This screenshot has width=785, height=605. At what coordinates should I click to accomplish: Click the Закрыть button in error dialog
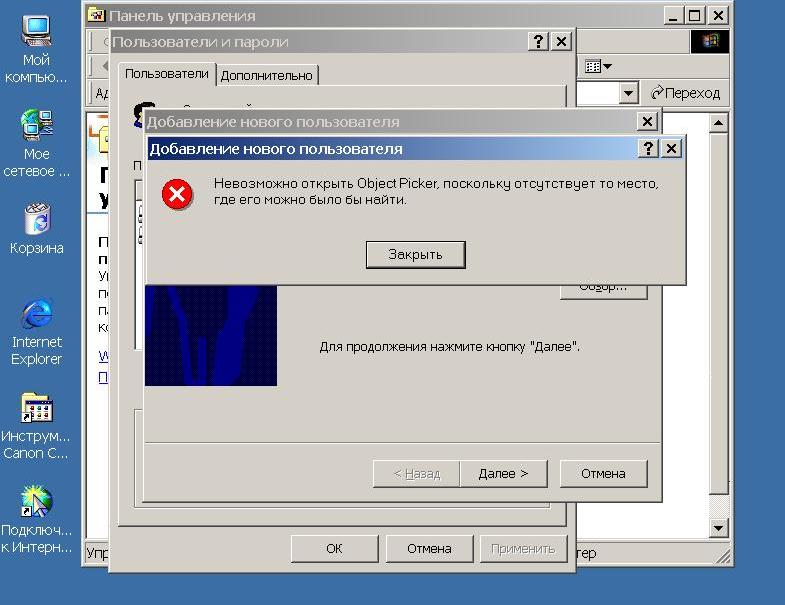click(416, 254)
